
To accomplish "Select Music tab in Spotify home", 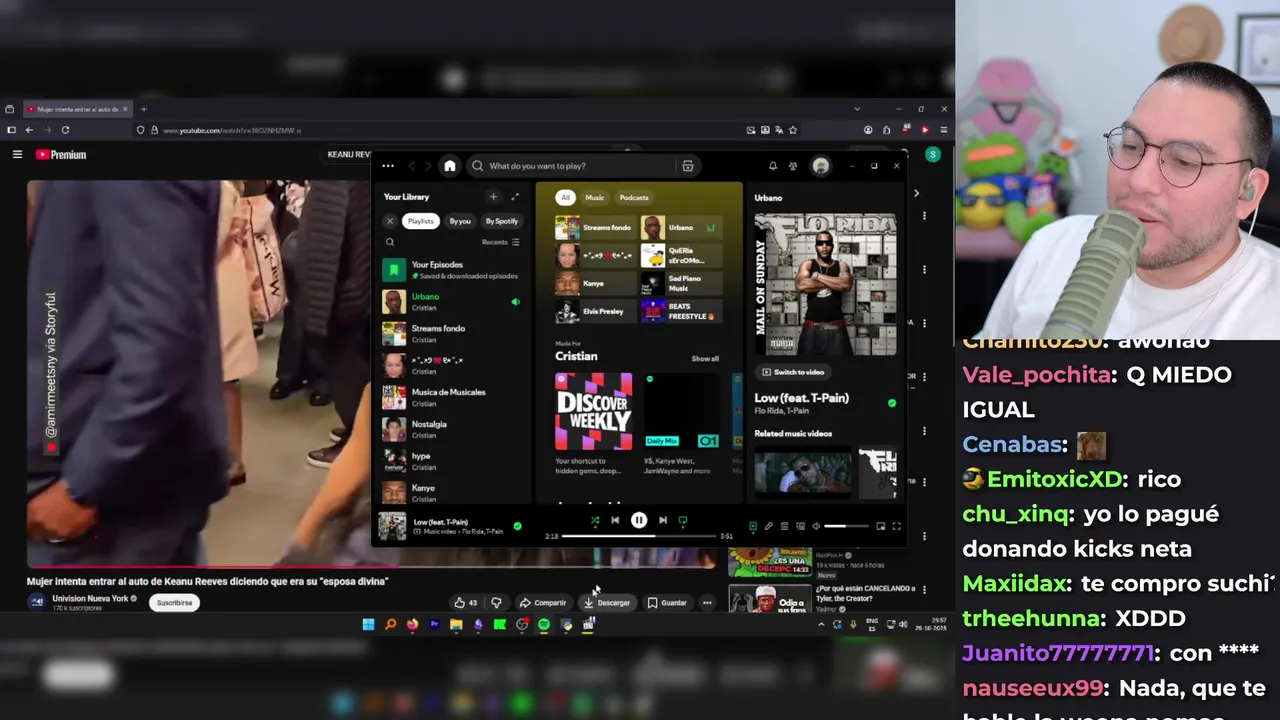I will coord(595,197).
